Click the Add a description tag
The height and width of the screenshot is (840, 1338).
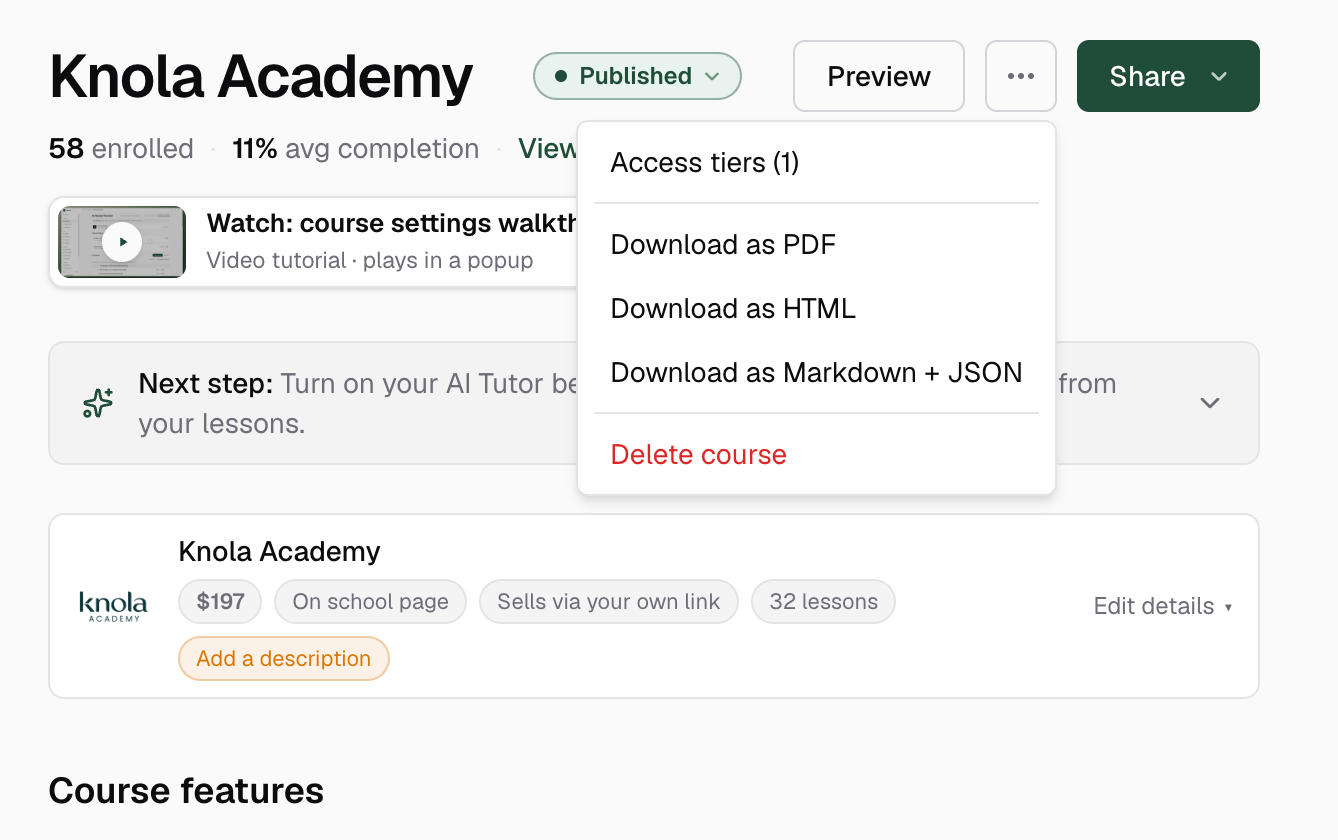click(284, 659)
